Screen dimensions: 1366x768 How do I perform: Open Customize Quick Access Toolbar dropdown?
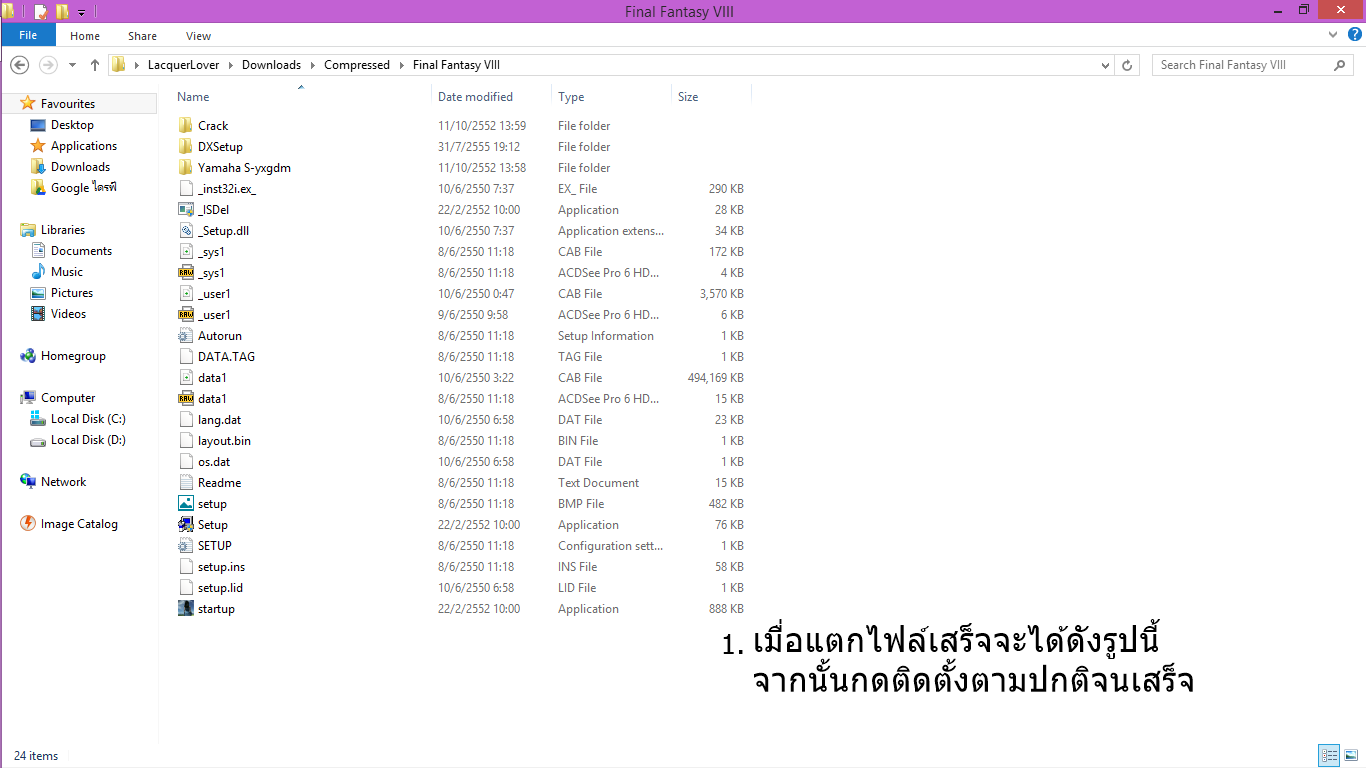(81, 12)
